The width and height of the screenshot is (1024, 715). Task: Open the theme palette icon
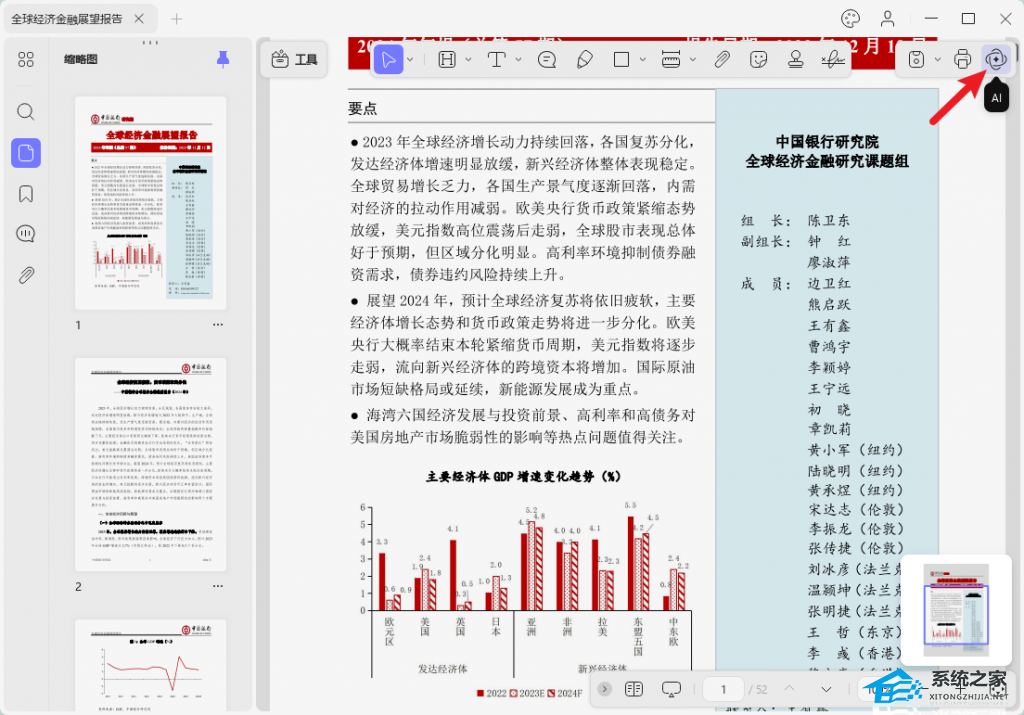click(x=850, y=19)
